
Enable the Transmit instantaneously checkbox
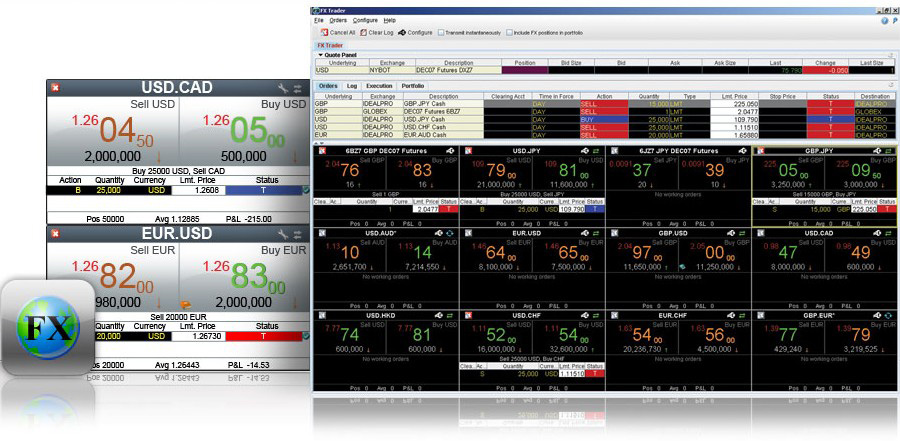tap(441, 33)
